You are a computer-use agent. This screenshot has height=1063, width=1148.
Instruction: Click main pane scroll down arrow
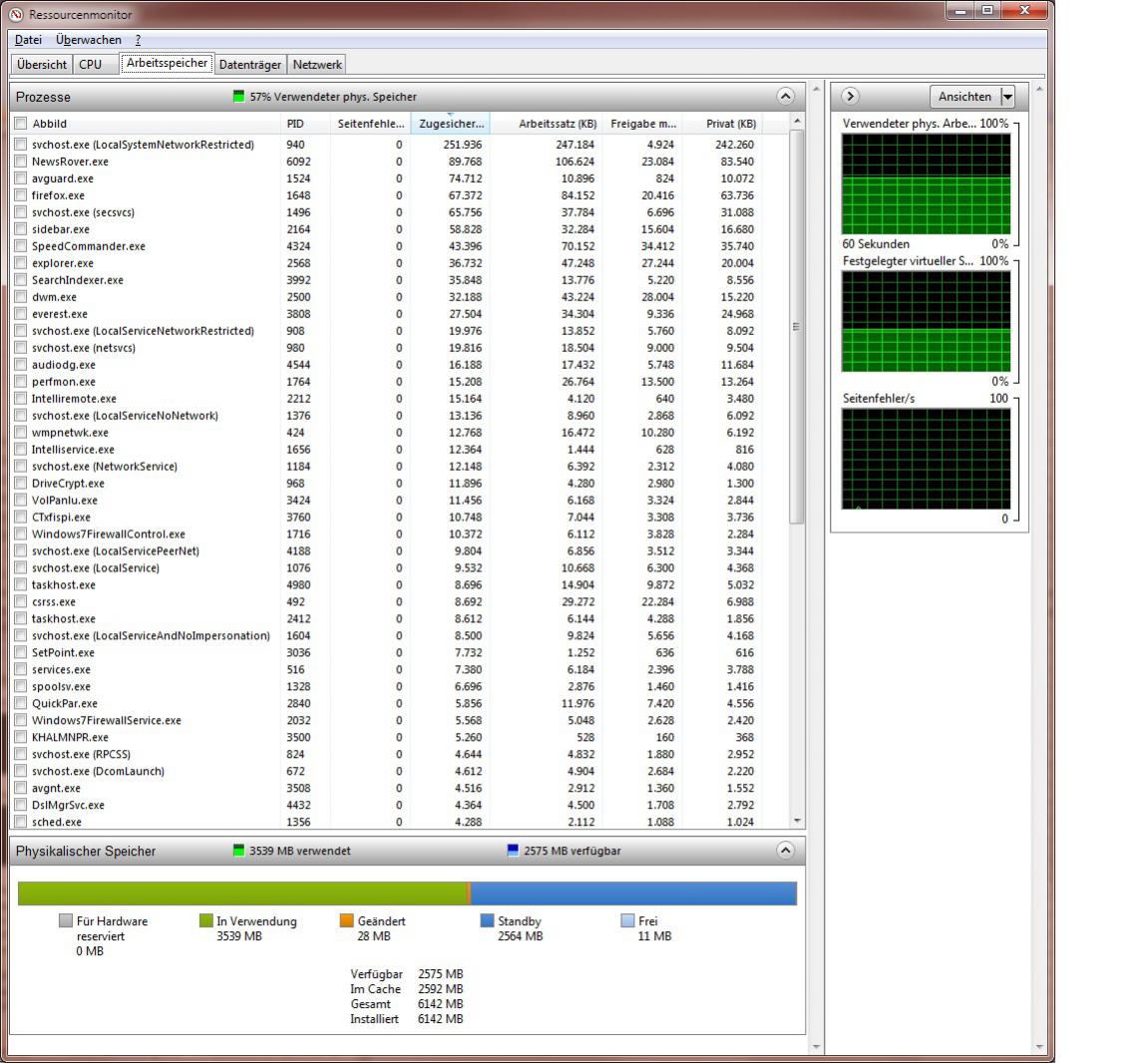click(816, 1048)
